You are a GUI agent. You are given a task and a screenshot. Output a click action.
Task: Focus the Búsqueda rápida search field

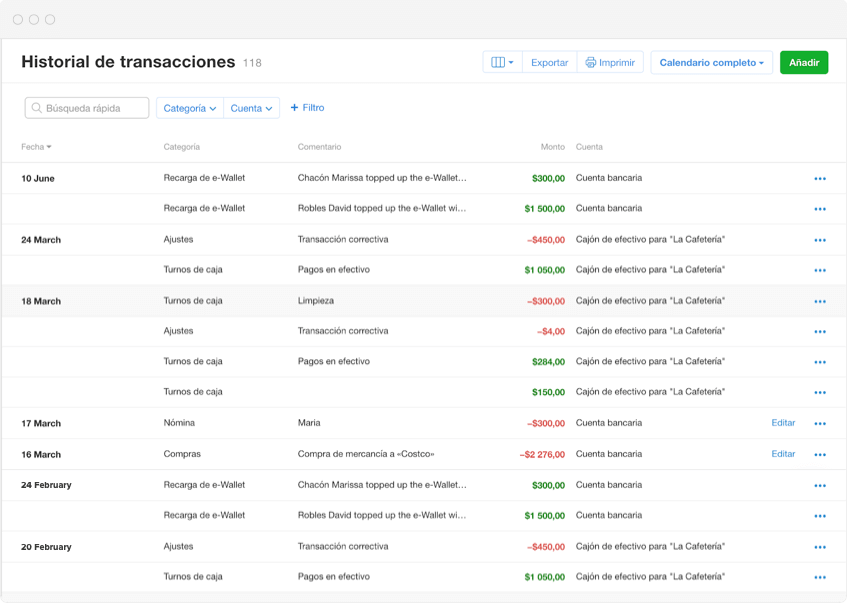(x=87, y=108)
